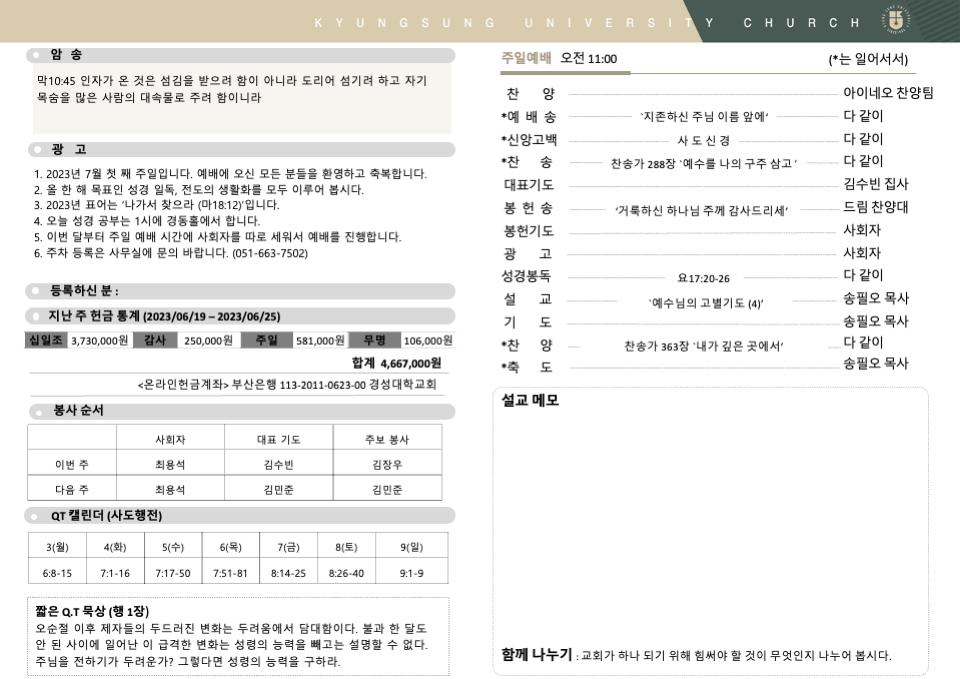The height and width of the screenshot is (679, 960).
Task: Click "드림 찬양대" in the 봉헌송 row
Action: pyautogui.click(x=876, y=207)
